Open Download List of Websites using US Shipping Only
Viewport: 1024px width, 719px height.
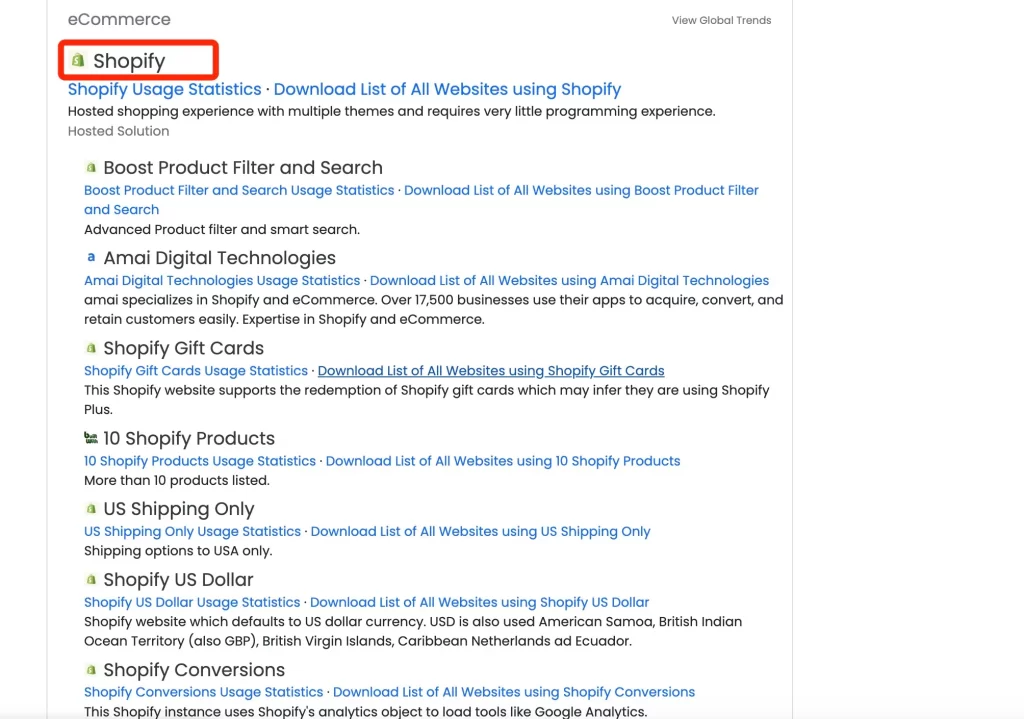(x=481, y=531)
